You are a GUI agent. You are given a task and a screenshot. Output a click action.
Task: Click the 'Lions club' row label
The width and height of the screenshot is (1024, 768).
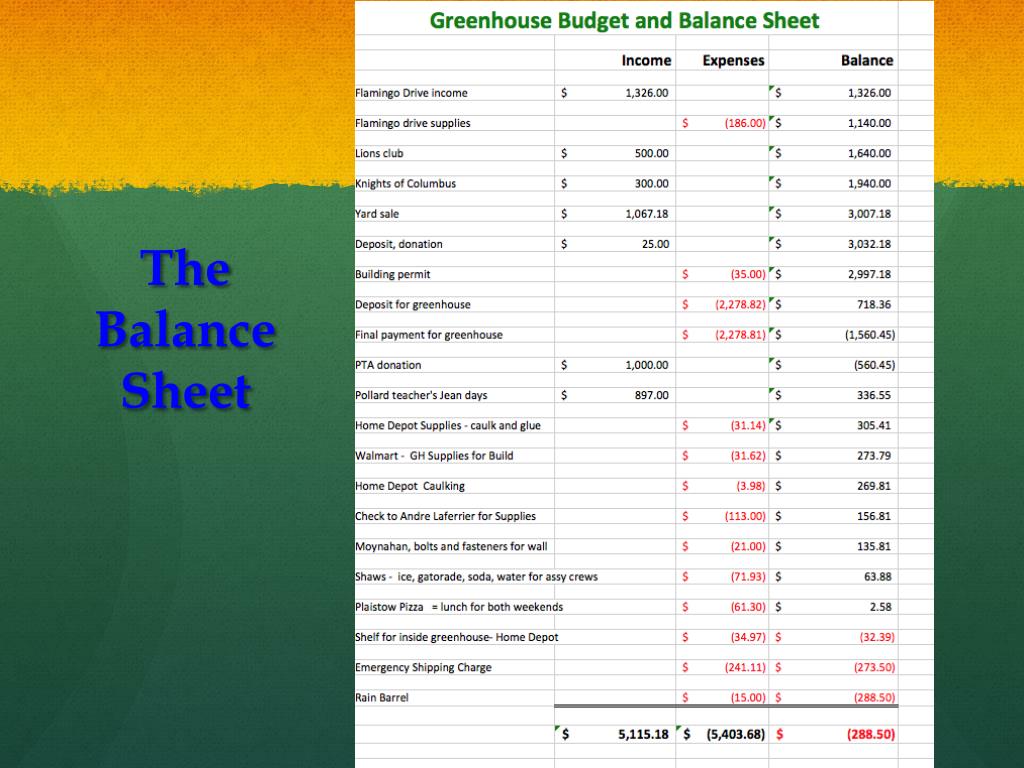[x=379, y=153]
